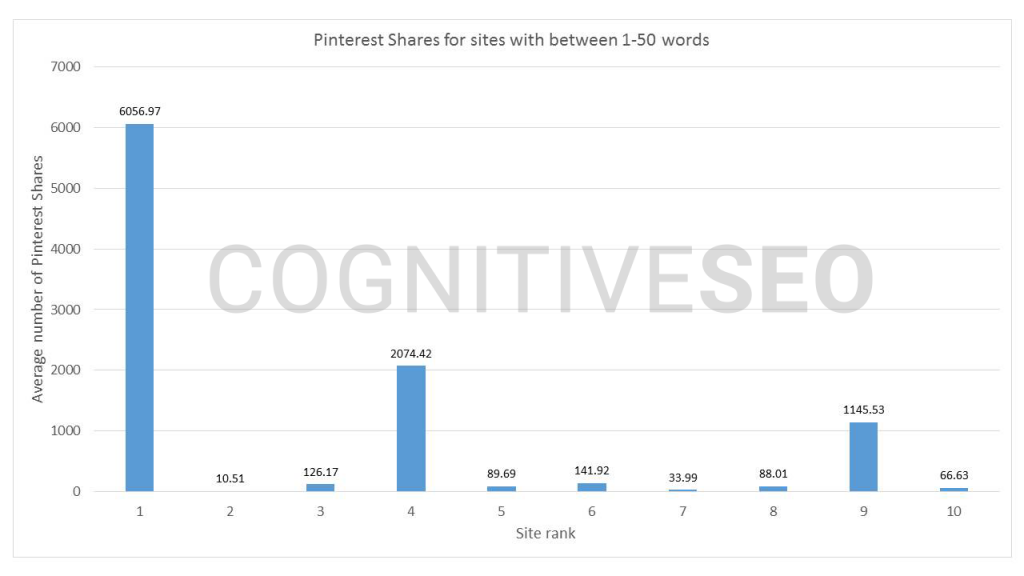1024x576 pixels.
Task: Click the data label 1145.53
Action: (863, 409)
